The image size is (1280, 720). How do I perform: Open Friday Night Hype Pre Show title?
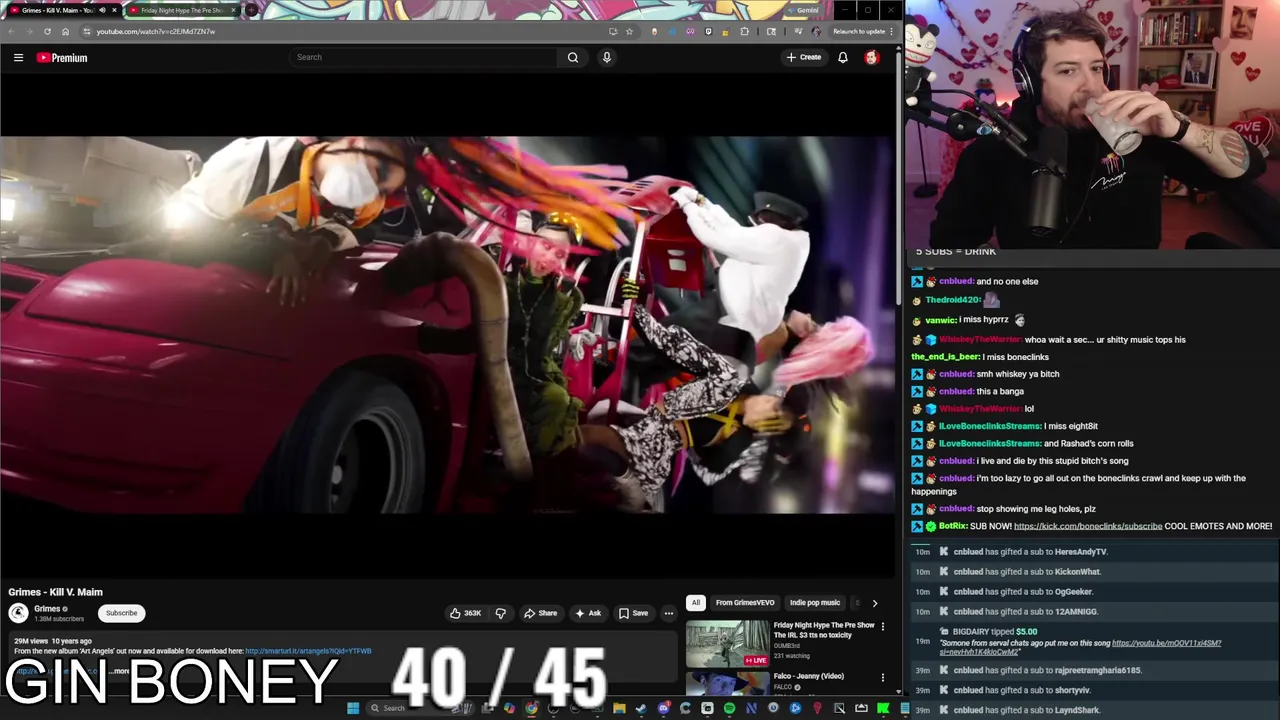[824, 630]
